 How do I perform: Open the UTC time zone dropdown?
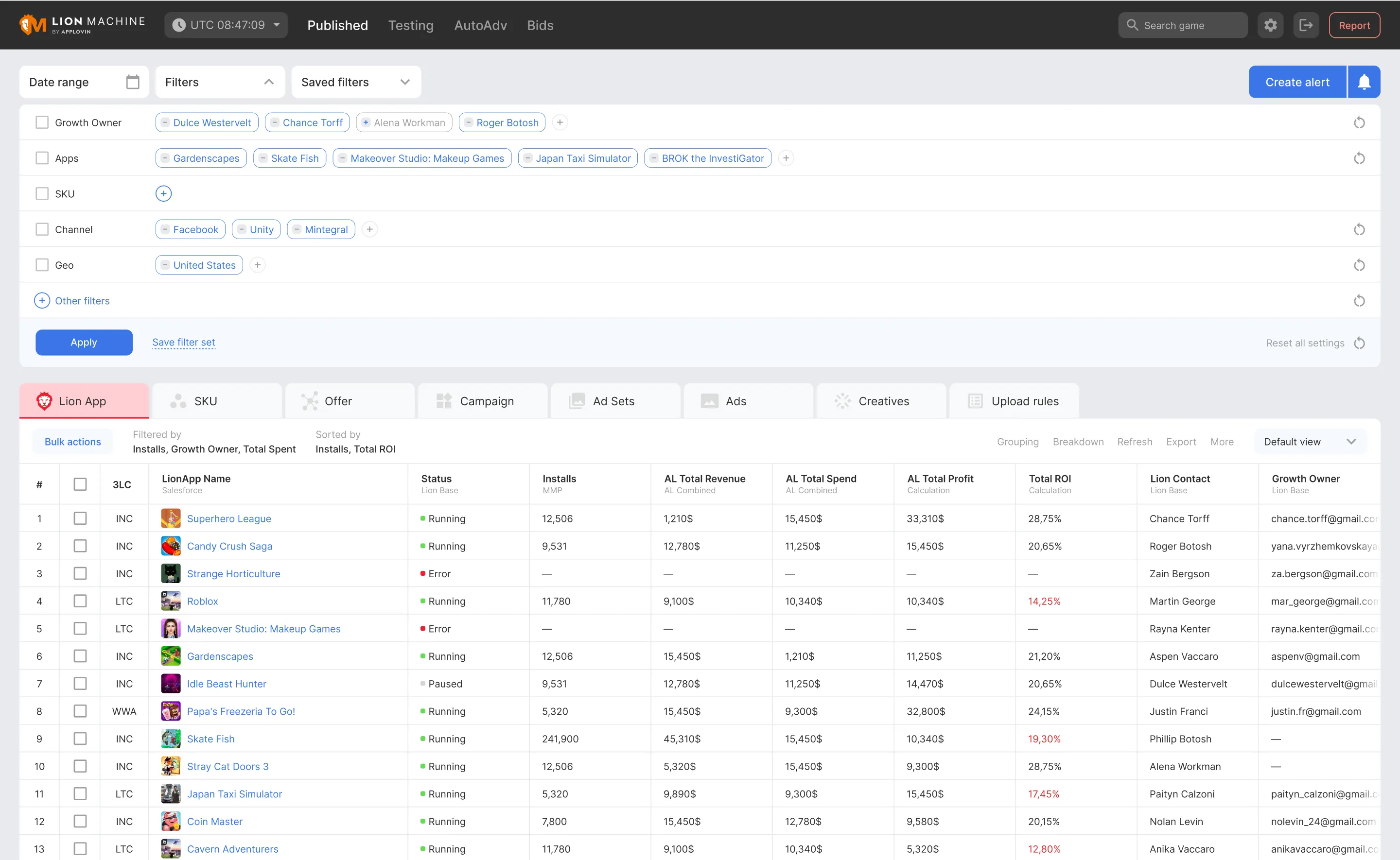[x=227, y=25]
